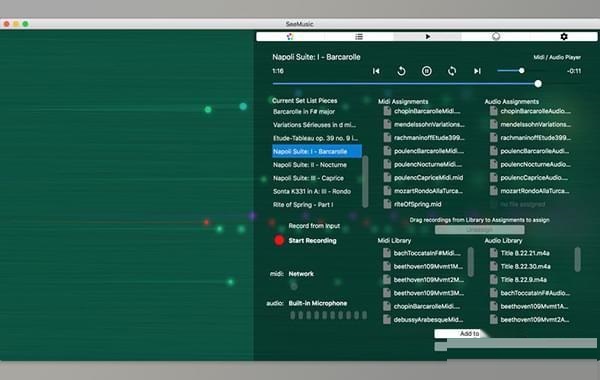Click poulencNocturneAudio assignment file icon
600x380 pixels.
[x=494, y=164]
